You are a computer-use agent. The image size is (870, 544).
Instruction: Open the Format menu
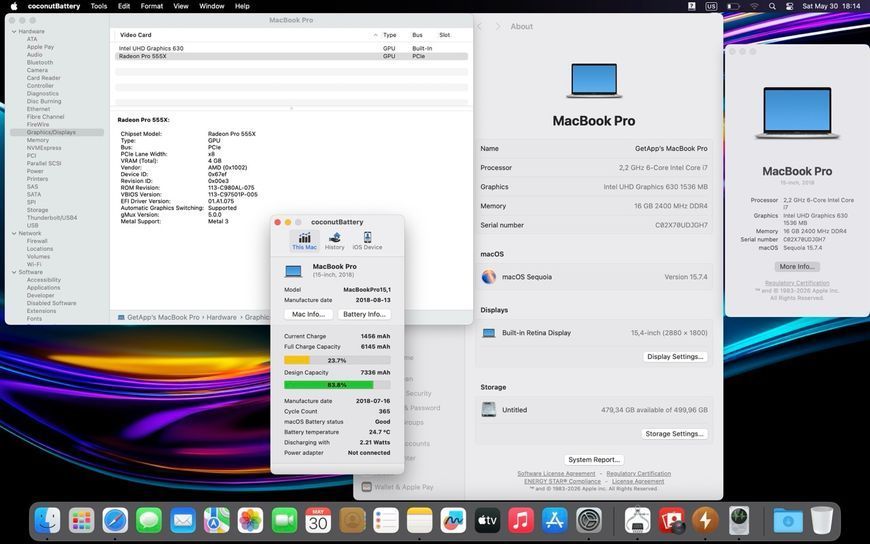pos(151,6)
